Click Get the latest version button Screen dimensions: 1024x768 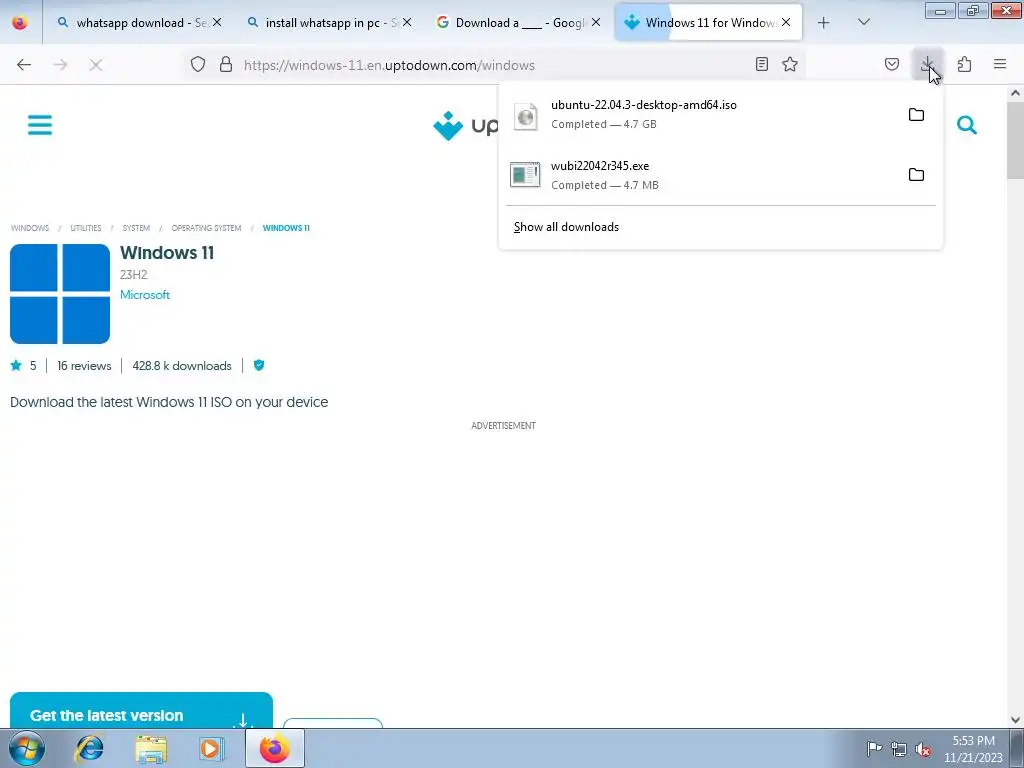(x=141, y=711)
